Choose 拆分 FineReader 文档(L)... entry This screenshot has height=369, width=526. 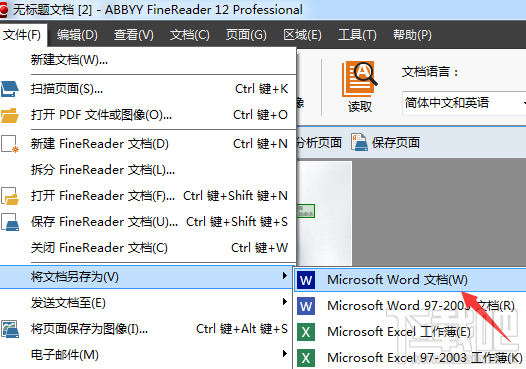pyautogui.click(x=148, y=170)
